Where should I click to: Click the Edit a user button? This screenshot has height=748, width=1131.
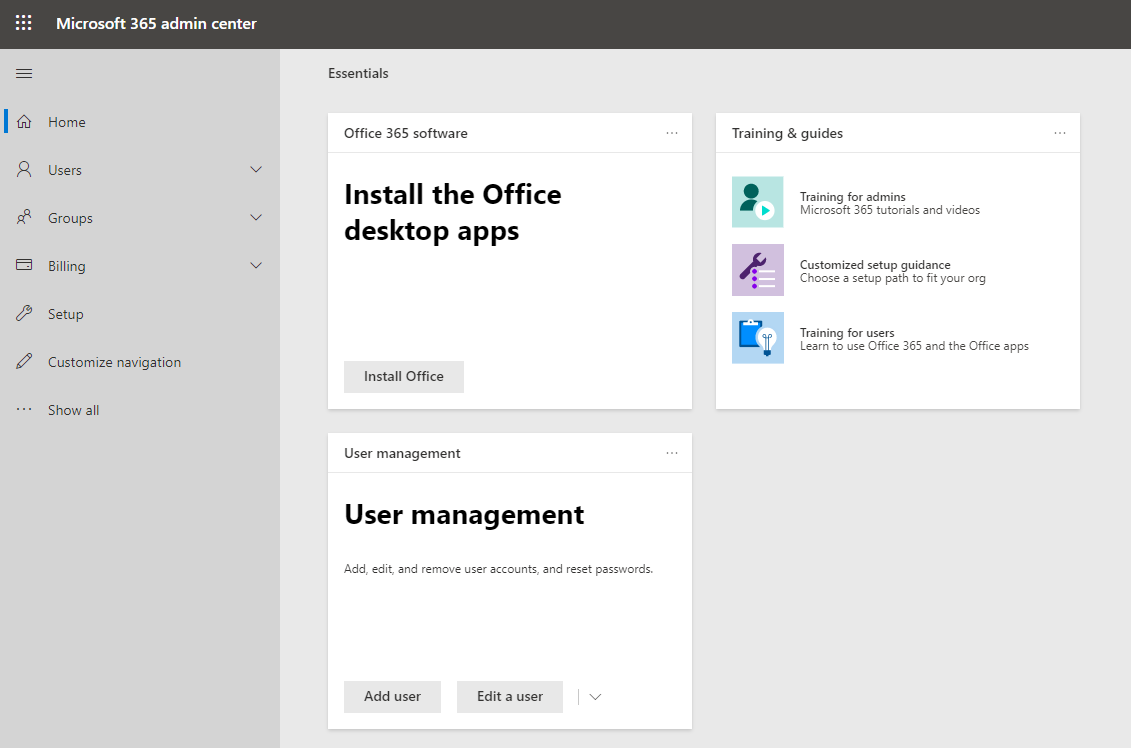coord(510,697)
